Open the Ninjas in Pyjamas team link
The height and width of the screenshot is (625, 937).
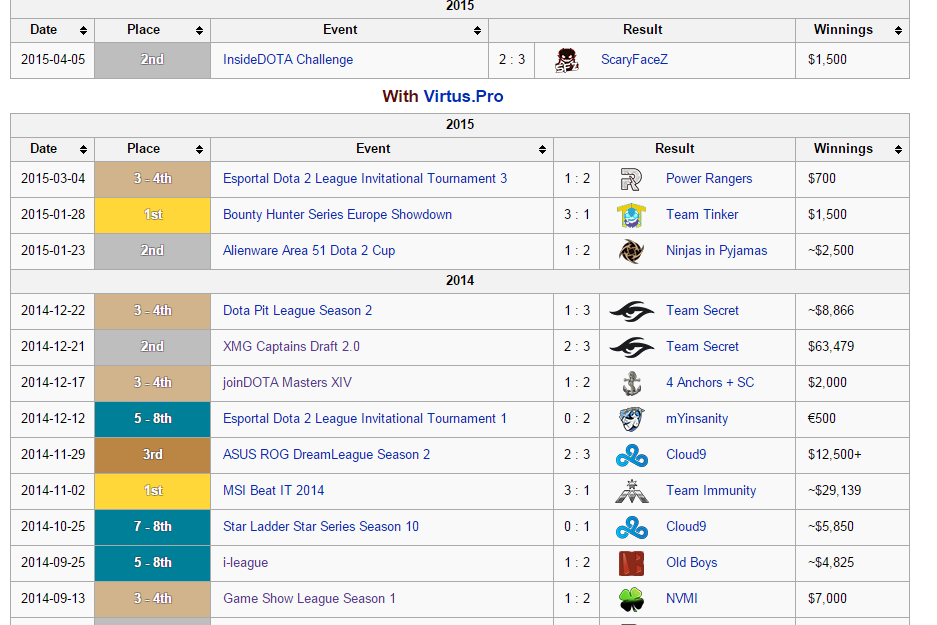point(716,251)
